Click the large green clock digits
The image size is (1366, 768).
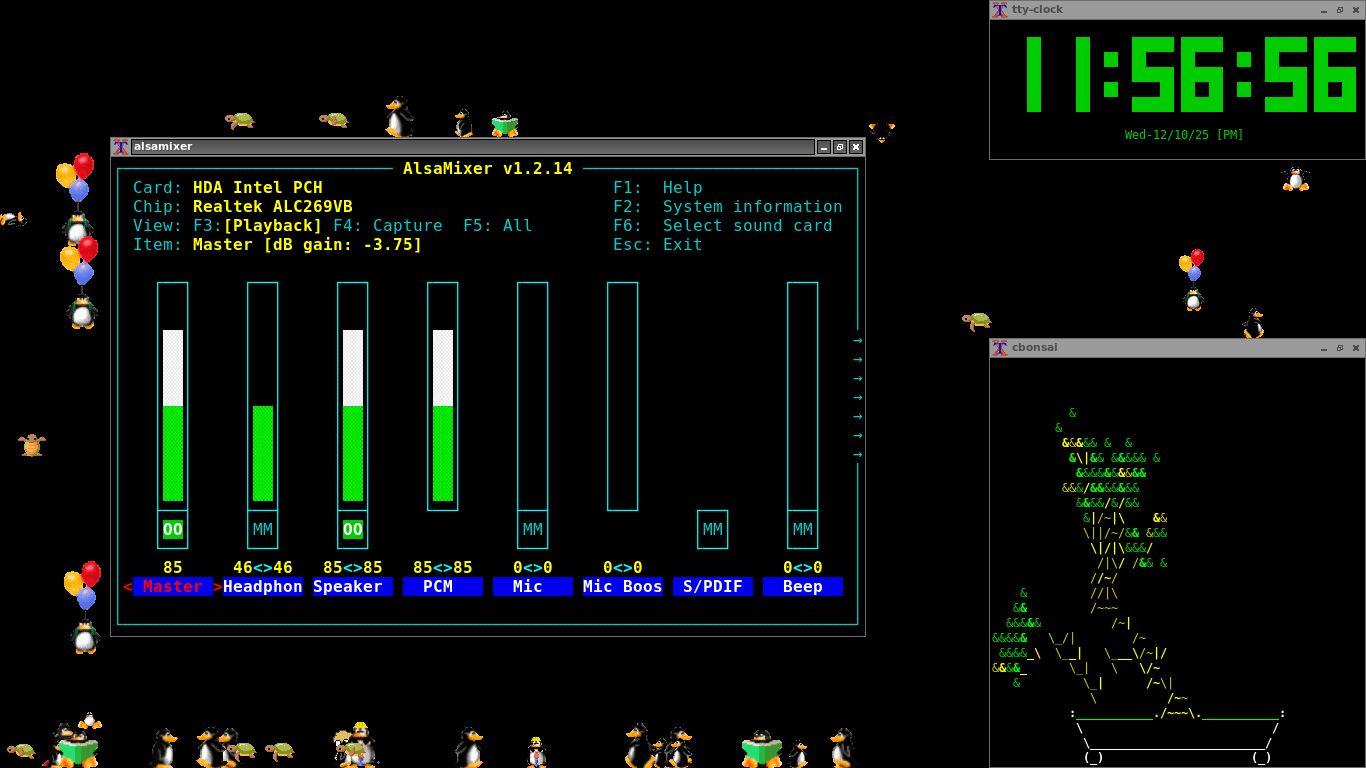(1191, 74)
